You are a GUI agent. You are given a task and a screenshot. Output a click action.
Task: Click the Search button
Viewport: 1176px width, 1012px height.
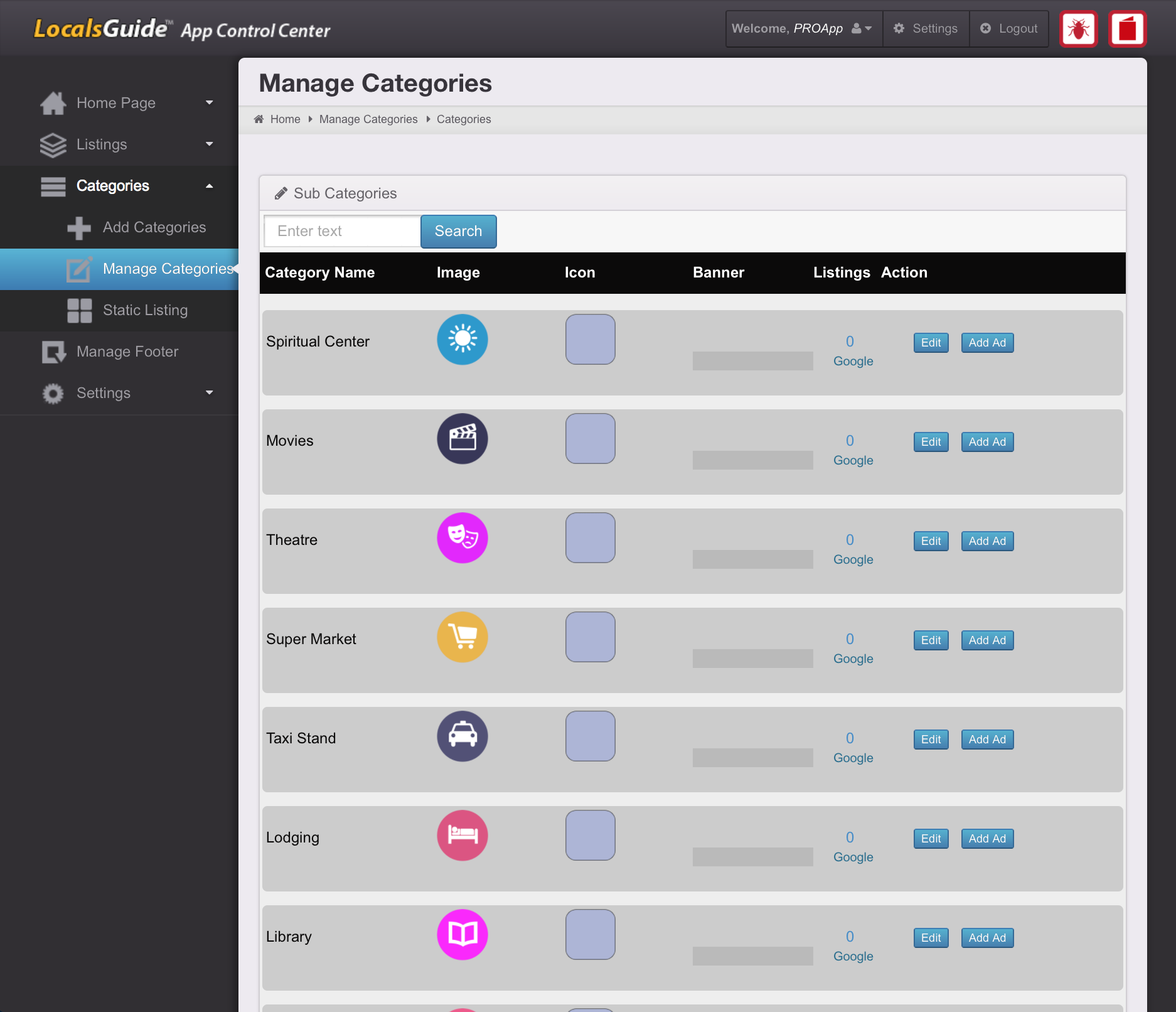click(459, 232)
